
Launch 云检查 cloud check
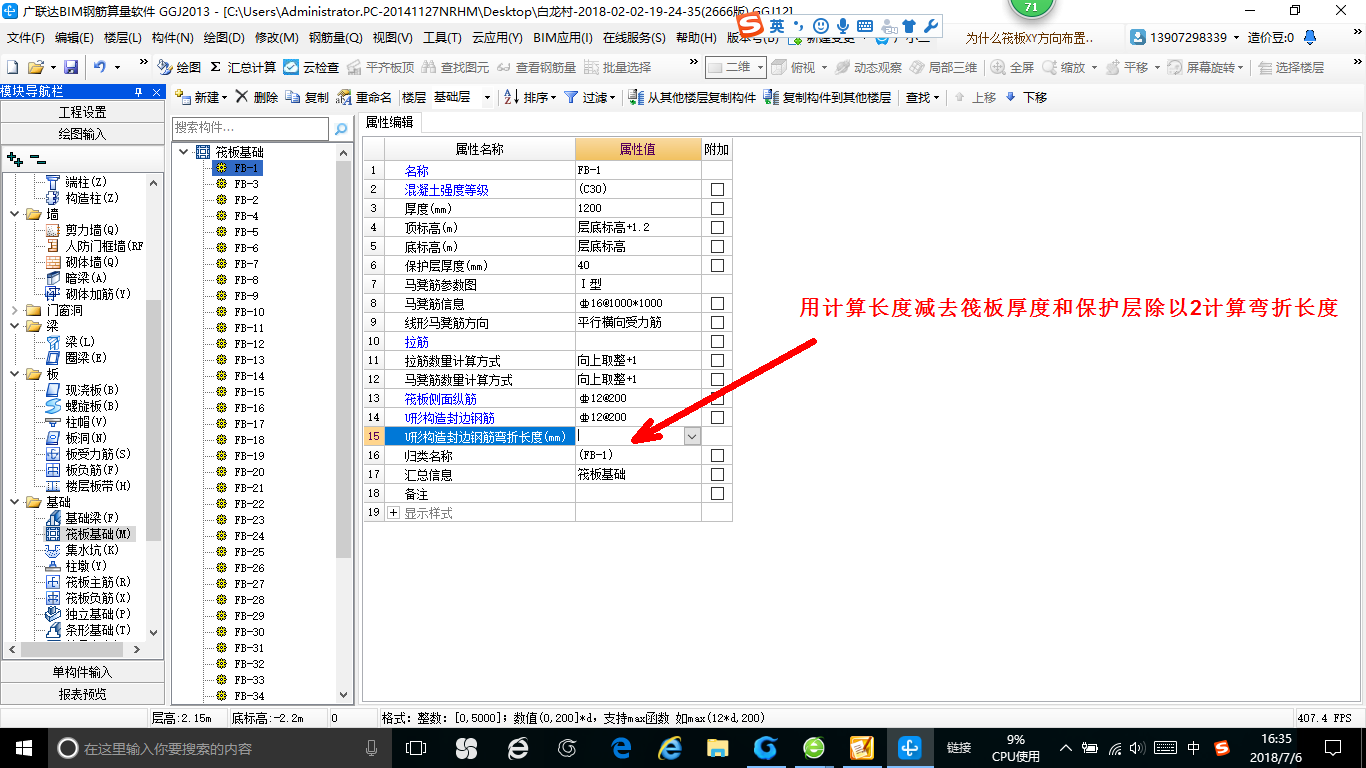(x=311, y=67)
